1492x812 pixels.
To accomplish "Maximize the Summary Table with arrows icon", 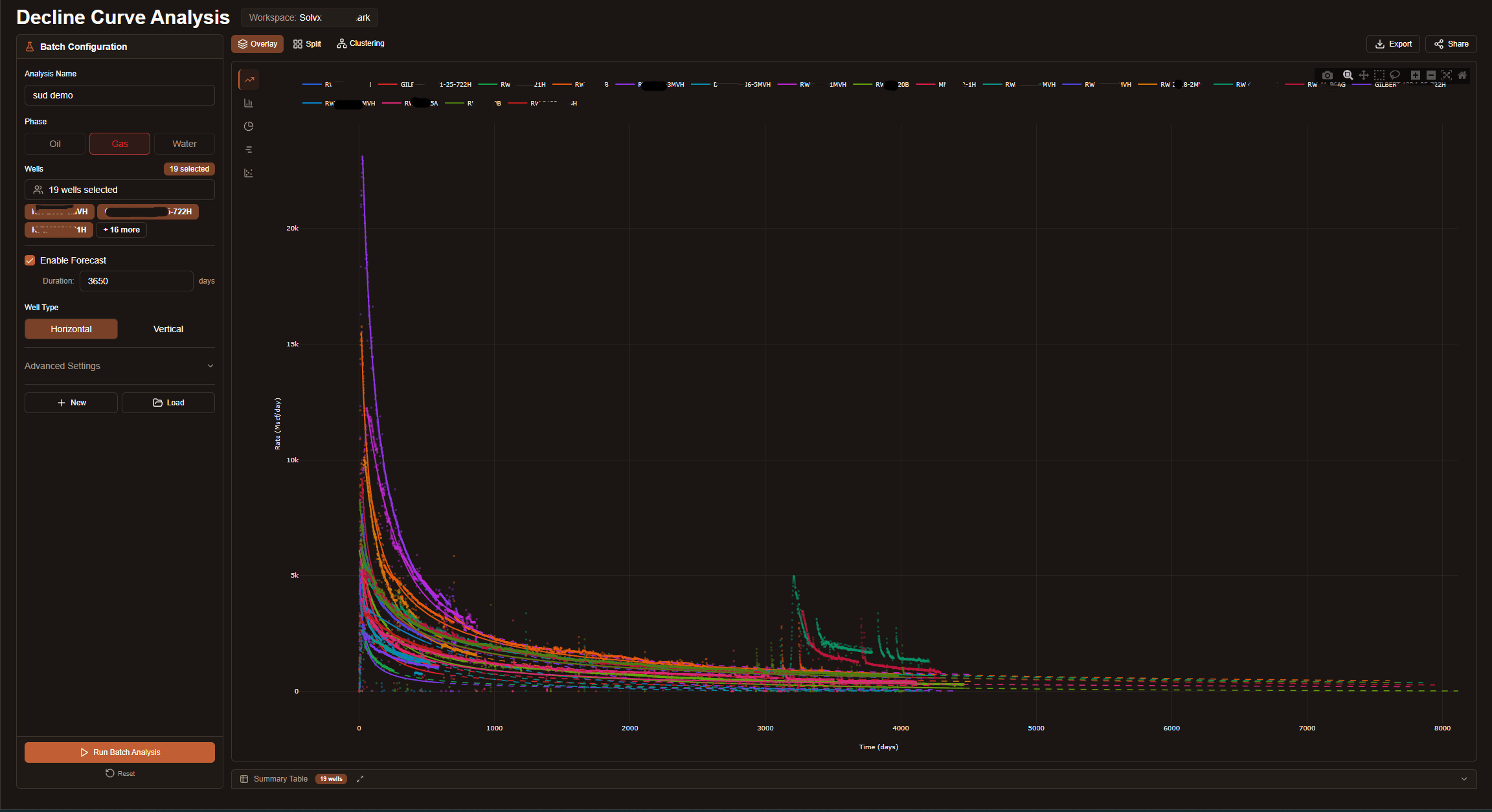I will point(360,779).
